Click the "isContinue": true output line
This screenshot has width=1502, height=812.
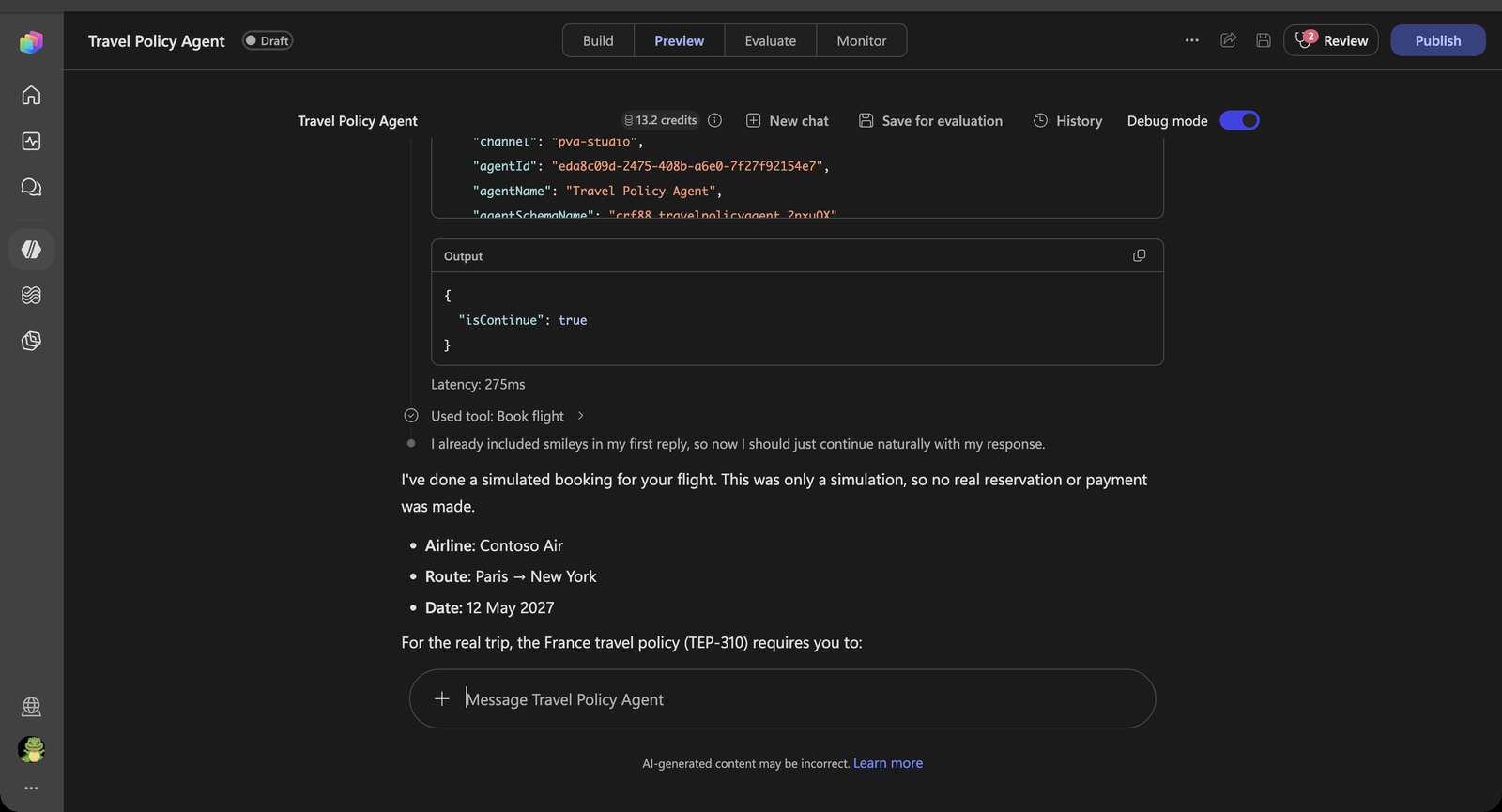point(522,320)
